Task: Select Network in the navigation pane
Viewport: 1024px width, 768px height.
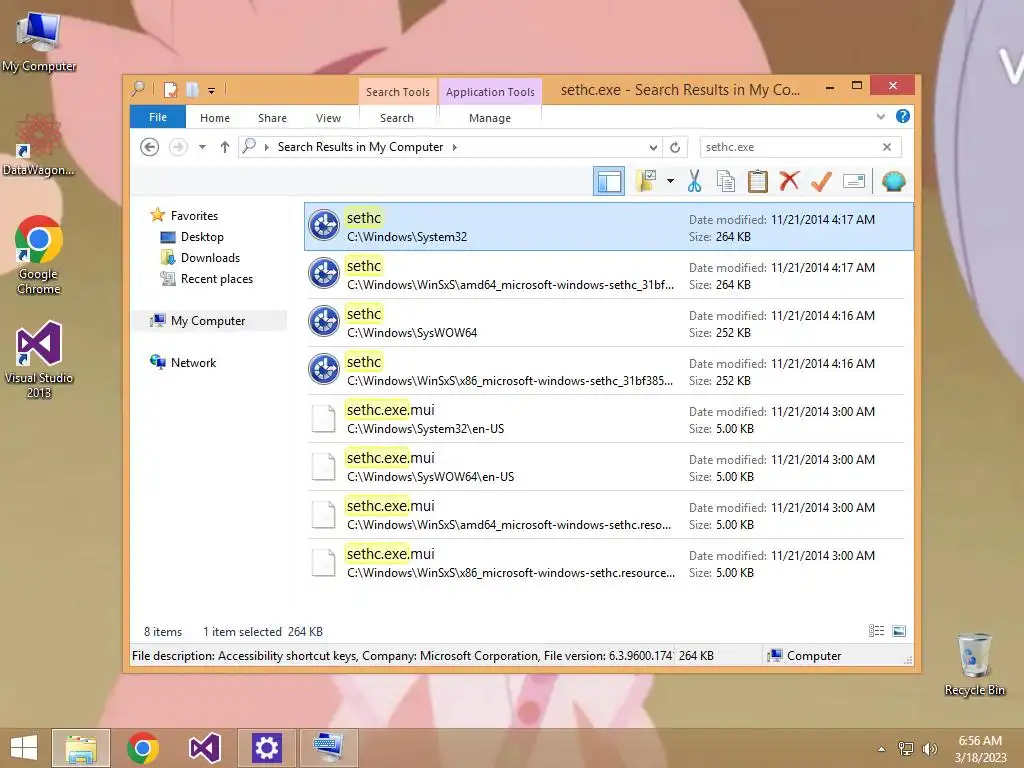Action: (193, 363)
